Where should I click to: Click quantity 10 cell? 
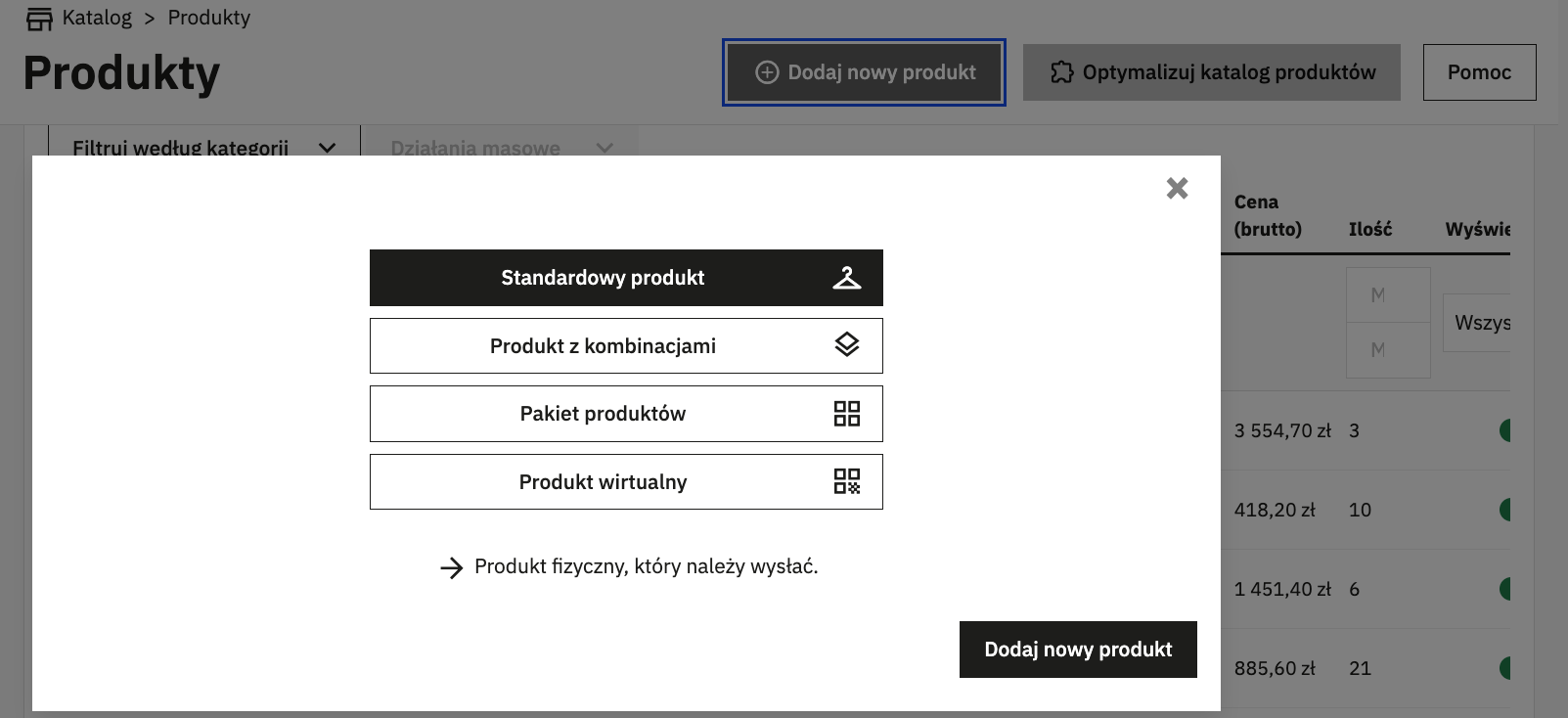[x=1360, y=510]
